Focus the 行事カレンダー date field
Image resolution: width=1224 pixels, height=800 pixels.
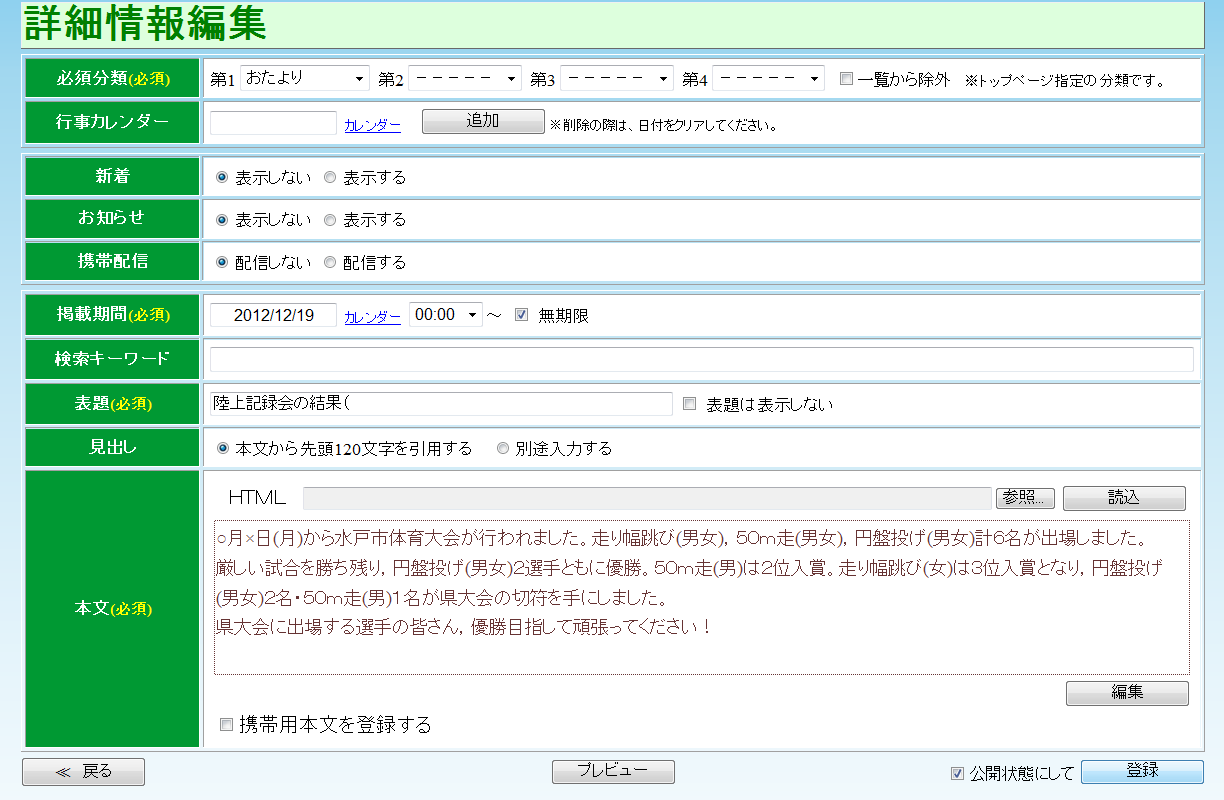(x=273, y=123)
